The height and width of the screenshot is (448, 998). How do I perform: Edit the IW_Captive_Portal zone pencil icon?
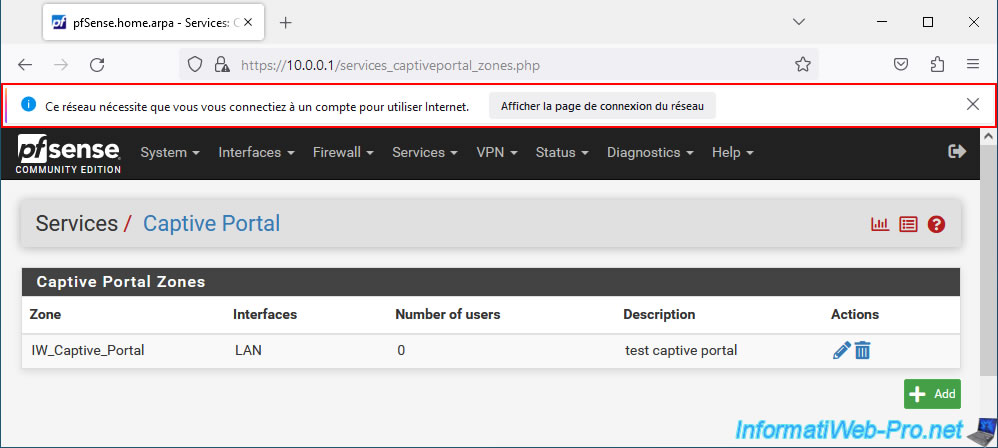pyautogui.click(x=841, y=350)
